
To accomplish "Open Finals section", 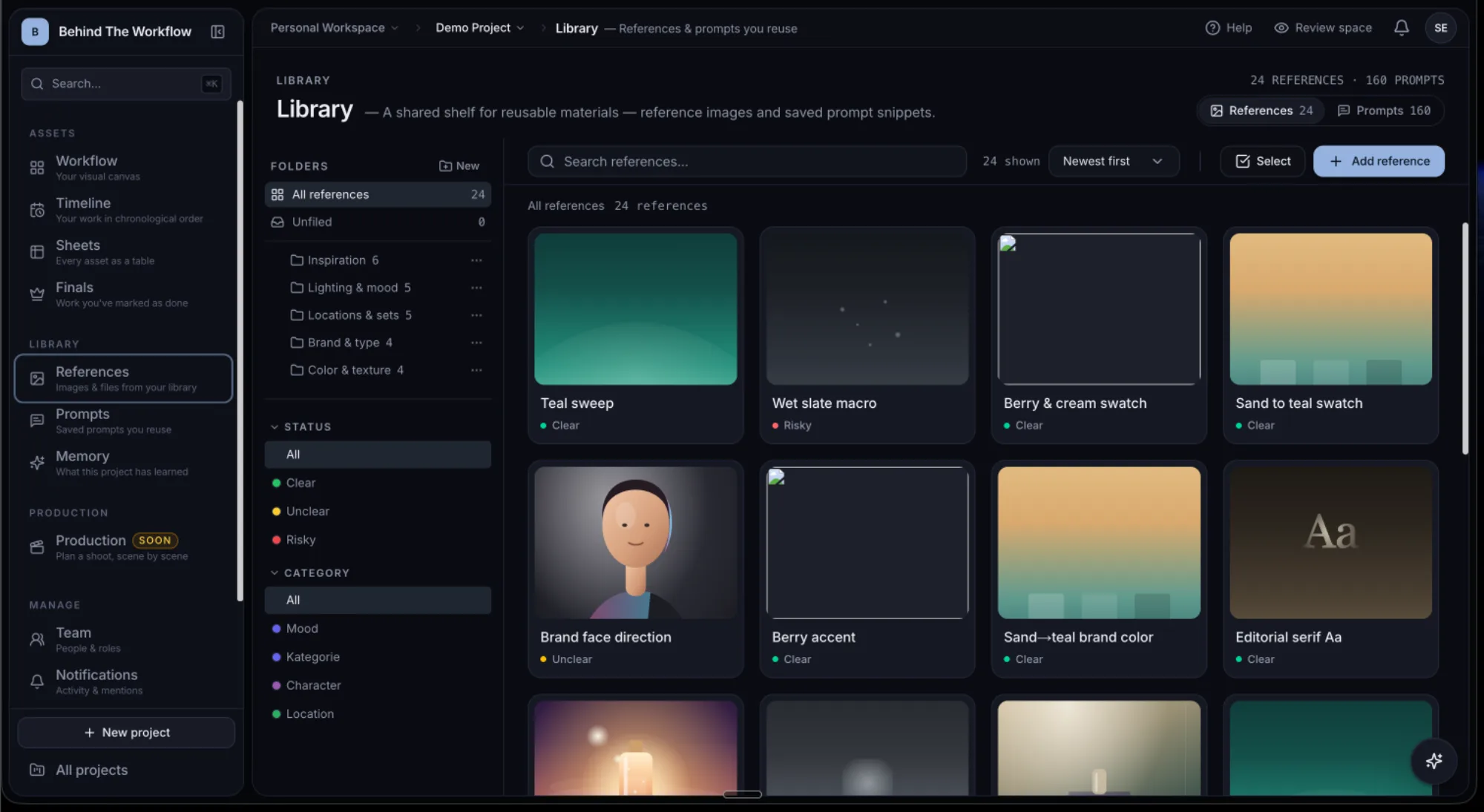I will tap(122, 294).
